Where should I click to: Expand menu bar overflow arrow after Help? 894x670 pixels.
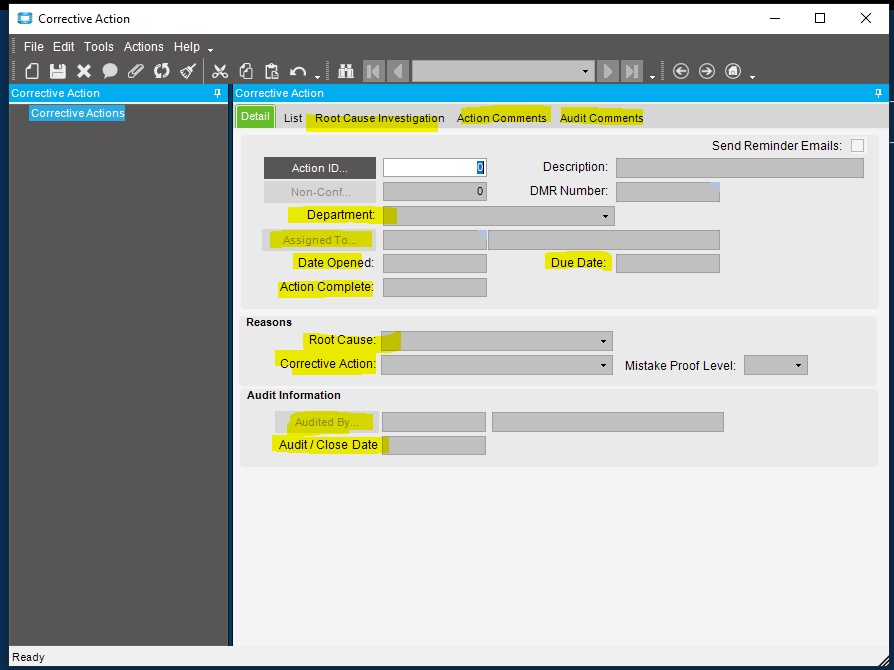coord(210,50)
